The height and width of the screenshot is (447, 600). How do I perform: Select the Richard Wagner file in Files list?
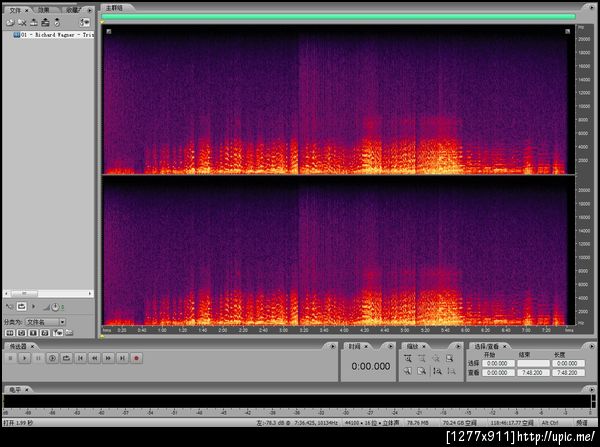click(53, 35)
